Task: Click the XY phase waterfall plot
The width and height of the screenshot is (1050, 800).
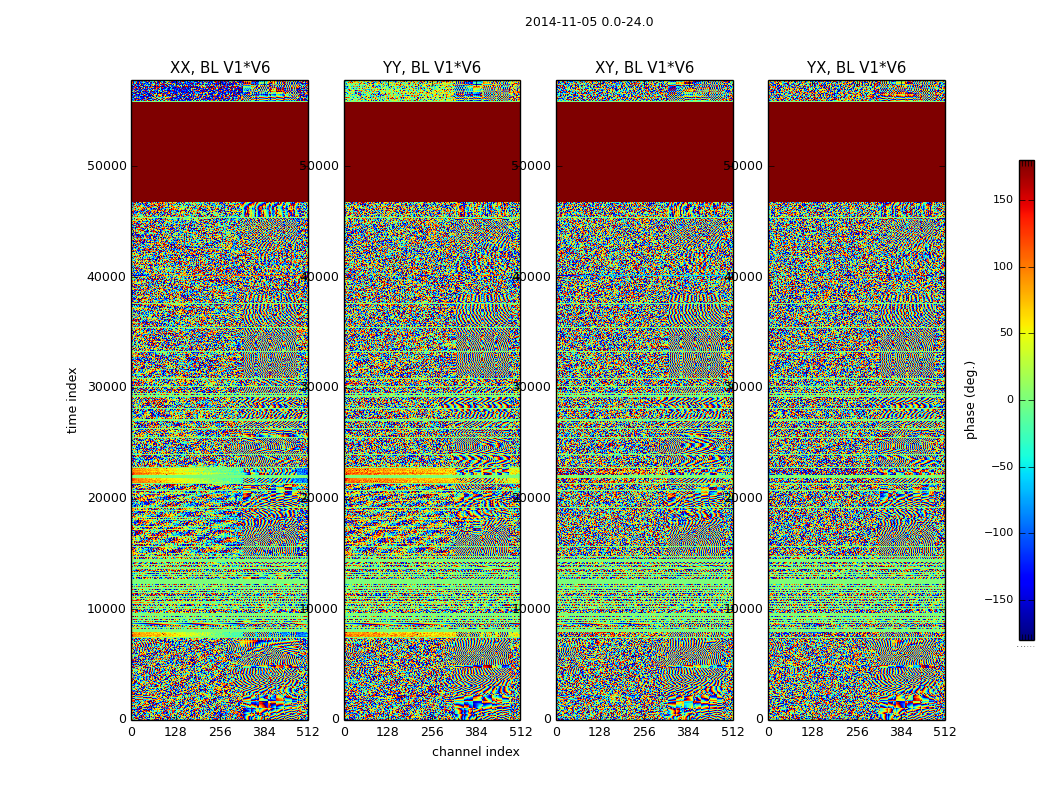Action: click(644, 400)
